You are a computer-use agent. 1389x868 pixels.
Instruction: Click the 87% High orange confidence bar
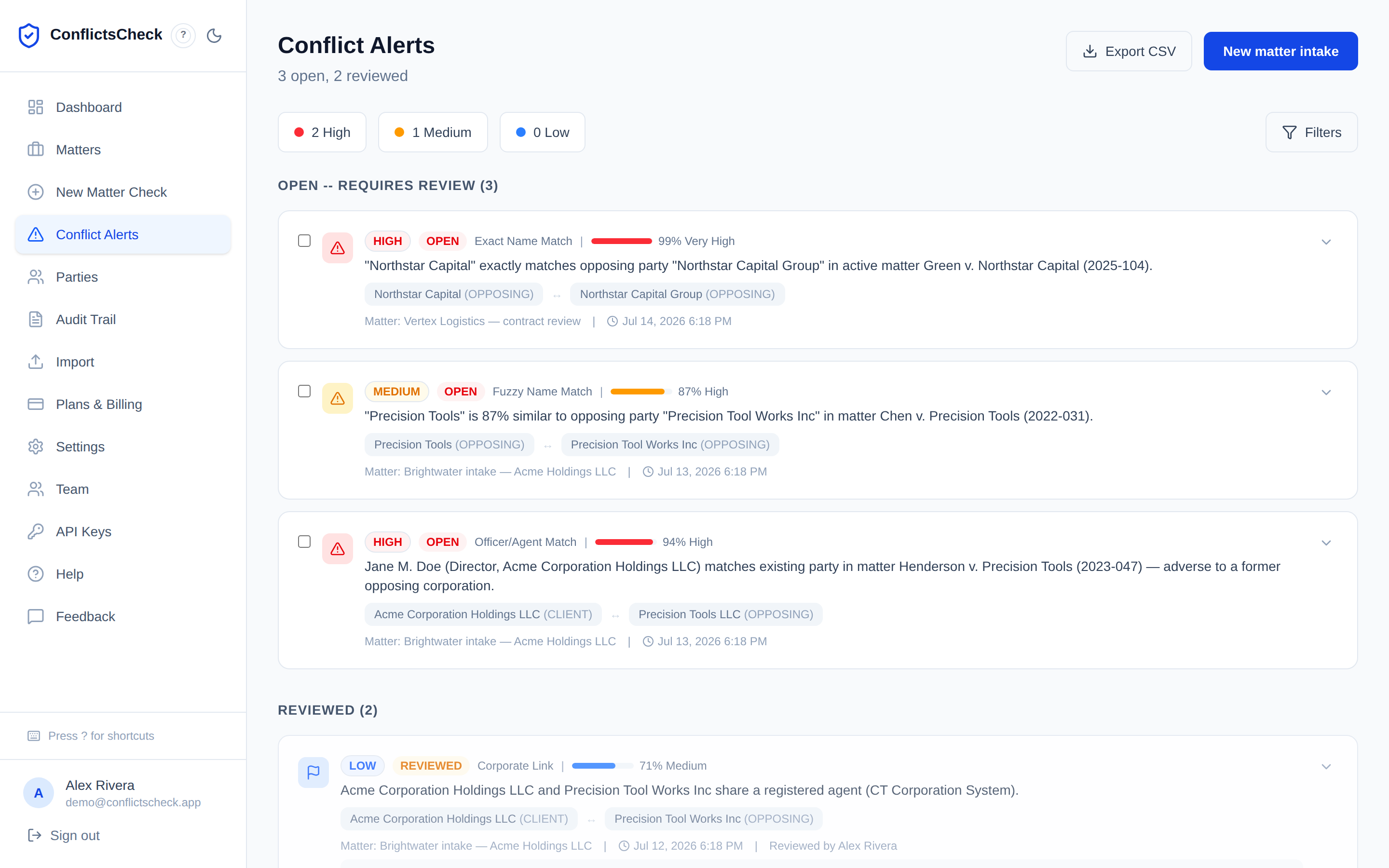[640, 392]
